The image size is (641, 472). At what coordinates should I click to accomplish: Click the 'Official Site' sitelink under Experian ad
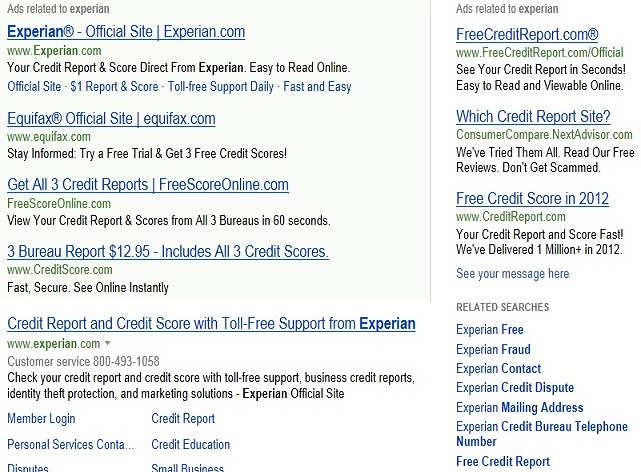[34, 87]
